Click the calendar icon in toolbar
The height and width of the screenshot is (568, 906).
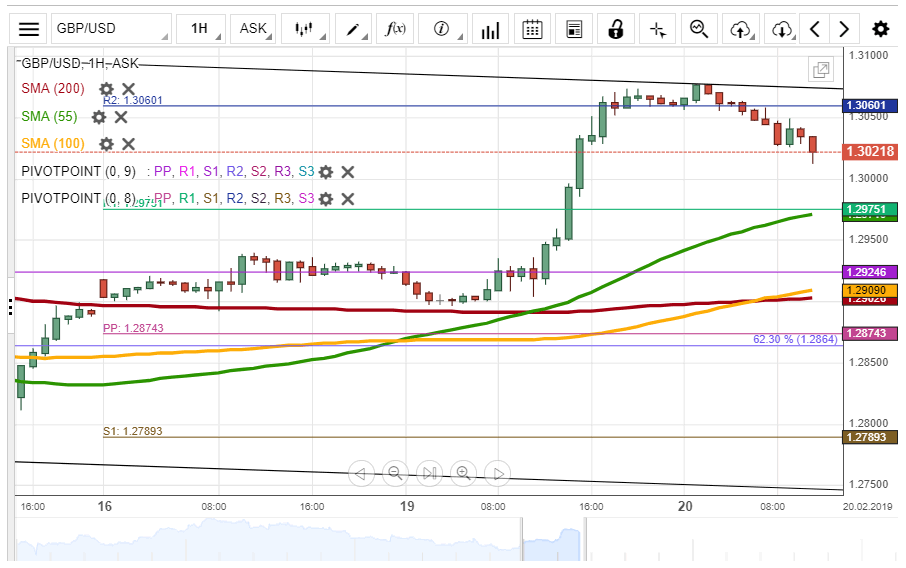pyautogui.click(x=533, y=29)
